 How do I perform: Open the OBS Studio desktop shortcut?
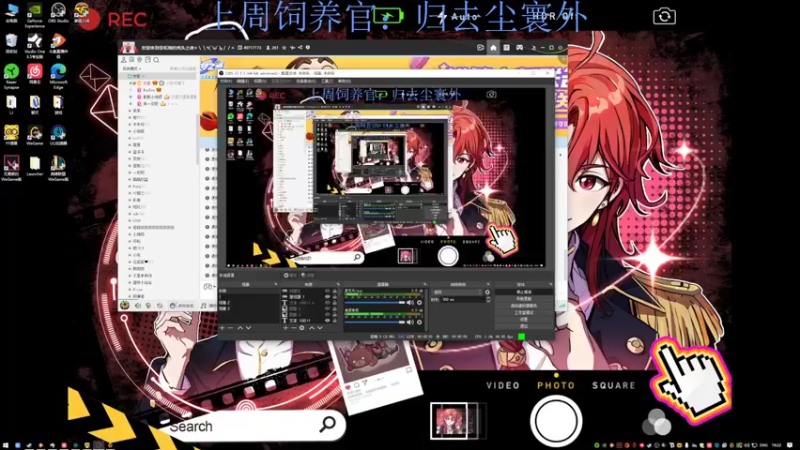pos(58,13)
